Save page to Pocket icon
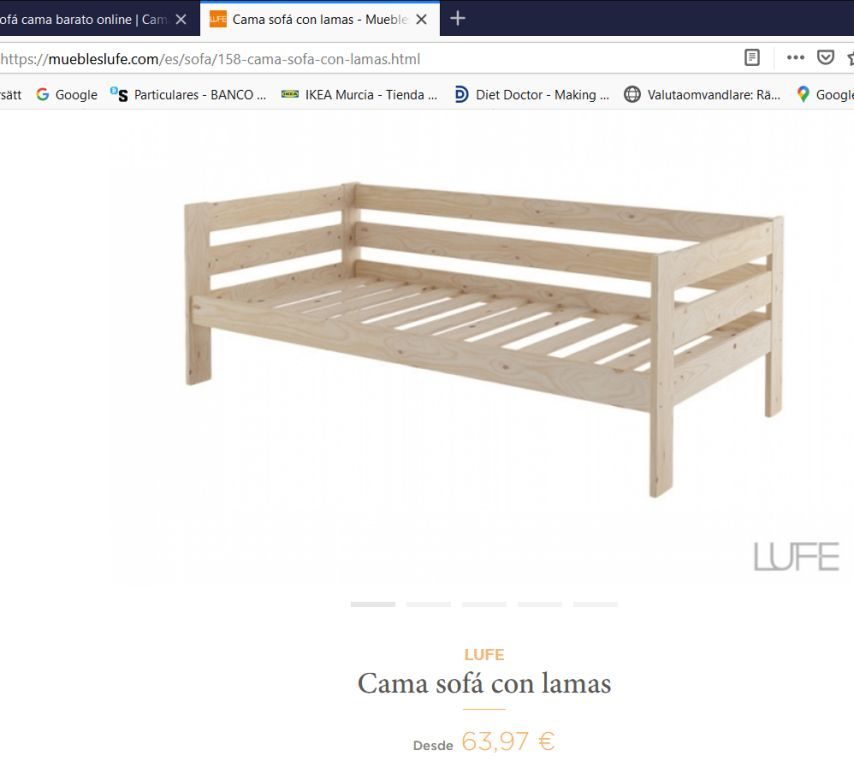This screenshot has width=854, height=768. (825, 58)
